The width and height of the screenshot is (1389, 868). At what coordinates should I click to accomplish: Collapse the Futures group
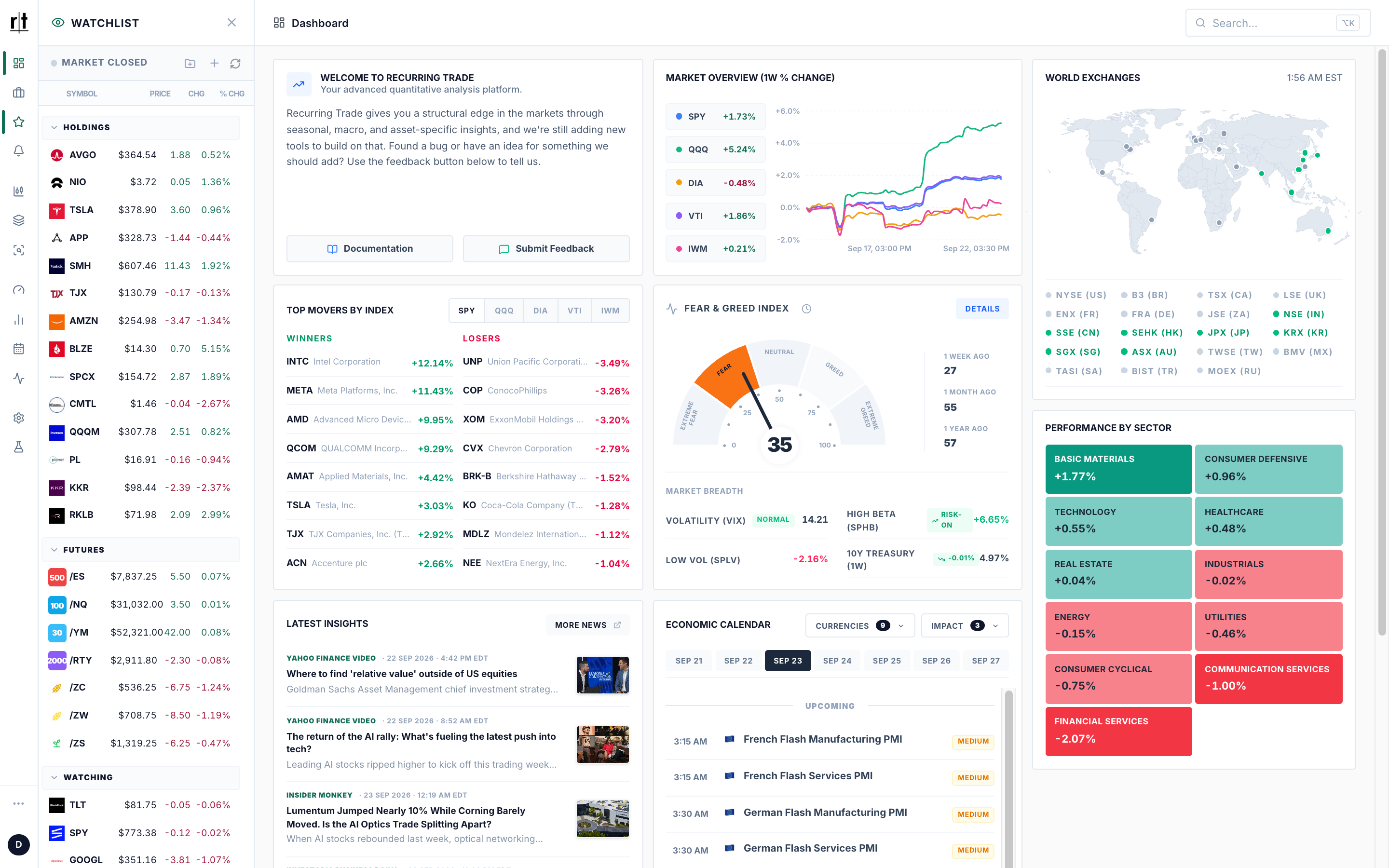(141, 549)
